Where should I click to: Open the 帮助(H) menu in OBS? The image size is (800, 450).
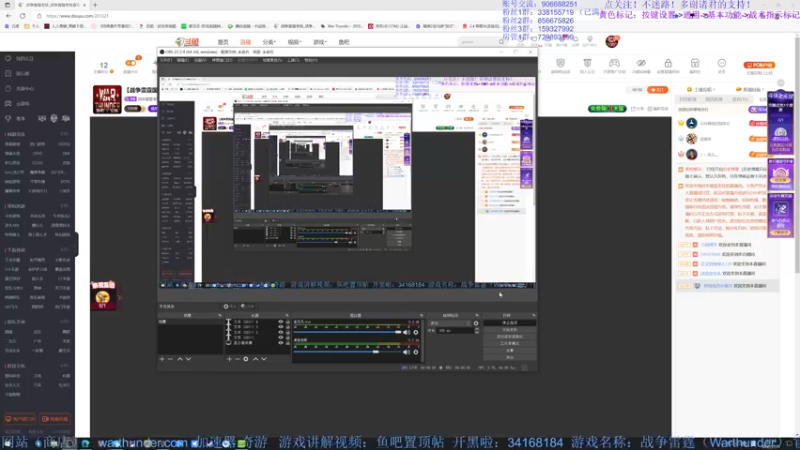tap(311, 60)
